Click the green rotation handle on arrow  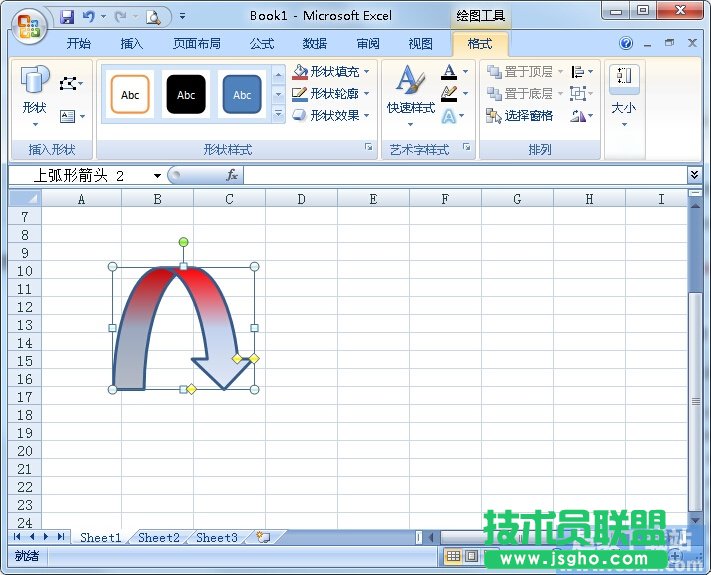pos(183,242)
